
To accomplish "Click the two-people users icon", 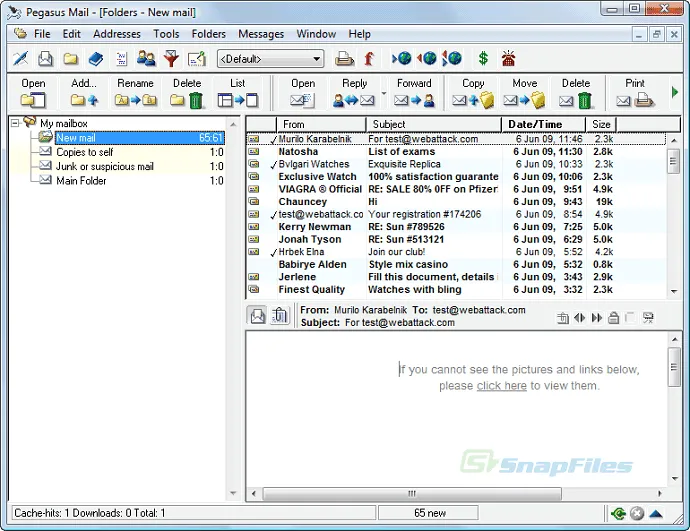I will (x=146, y=59).
